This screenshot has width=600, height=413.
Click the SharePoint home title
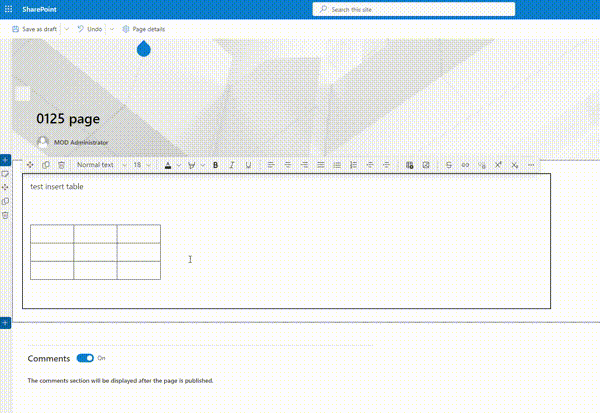[x=39, y=9]
